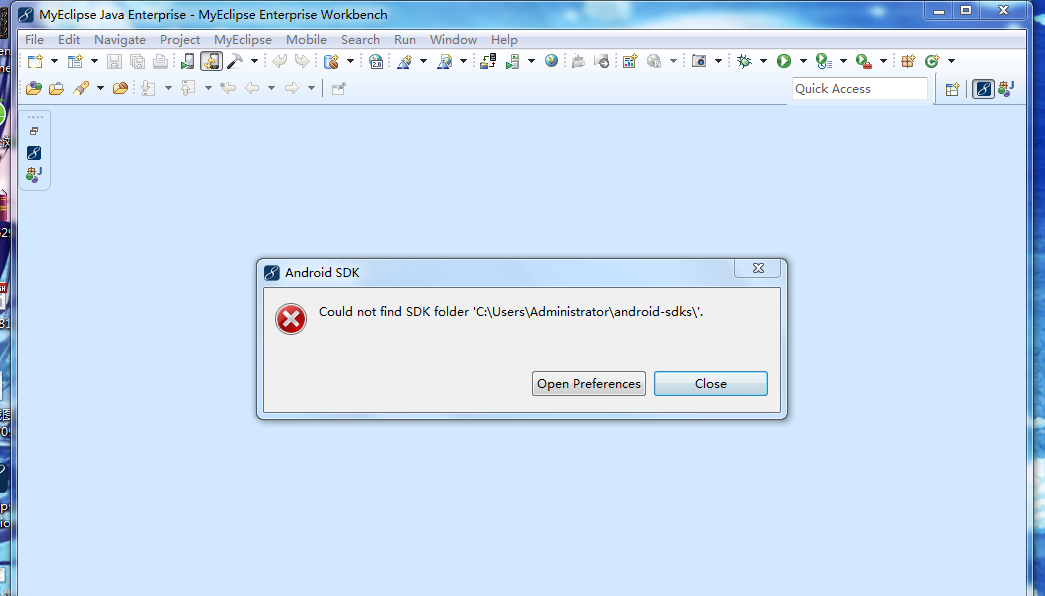This screenshot has height=596, width=1045.
Task: Click the green New Java Class icon
Action: (932, 61)
